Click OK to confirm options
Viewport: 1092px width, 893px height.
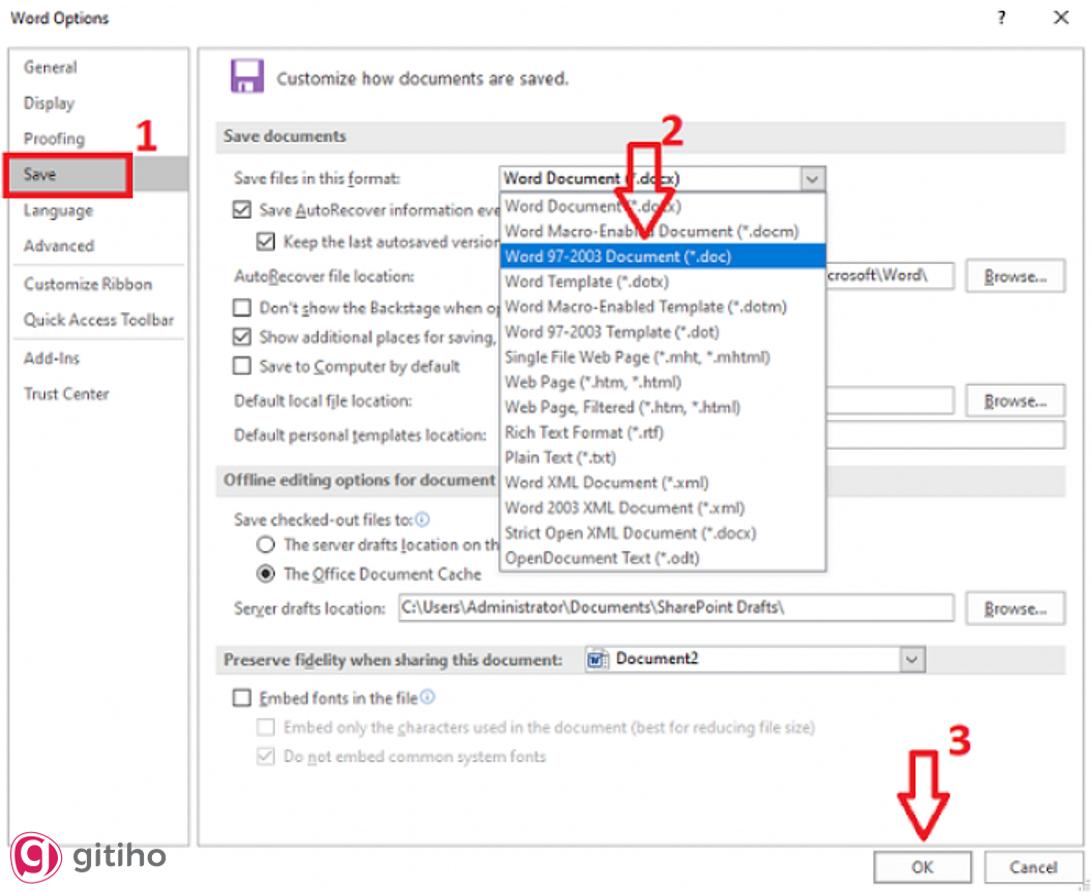(x=922, y=867)
